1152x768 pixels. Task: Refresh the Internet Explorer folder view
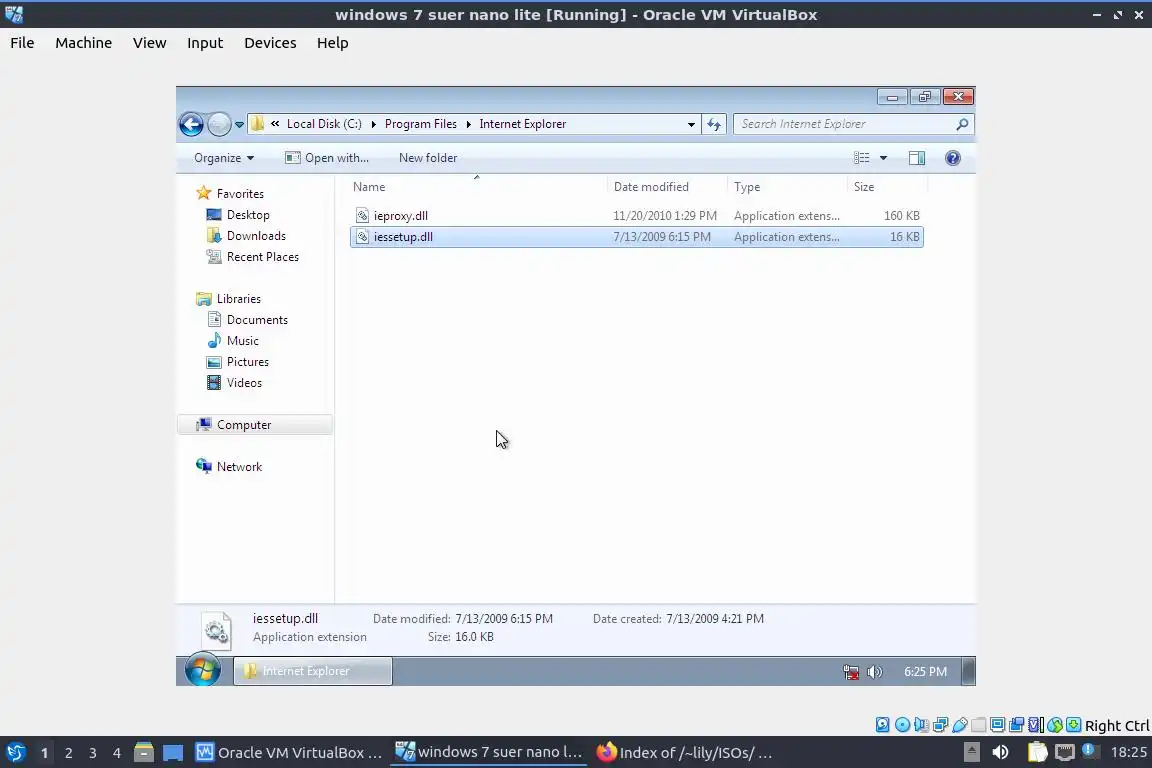pos(714,124)
